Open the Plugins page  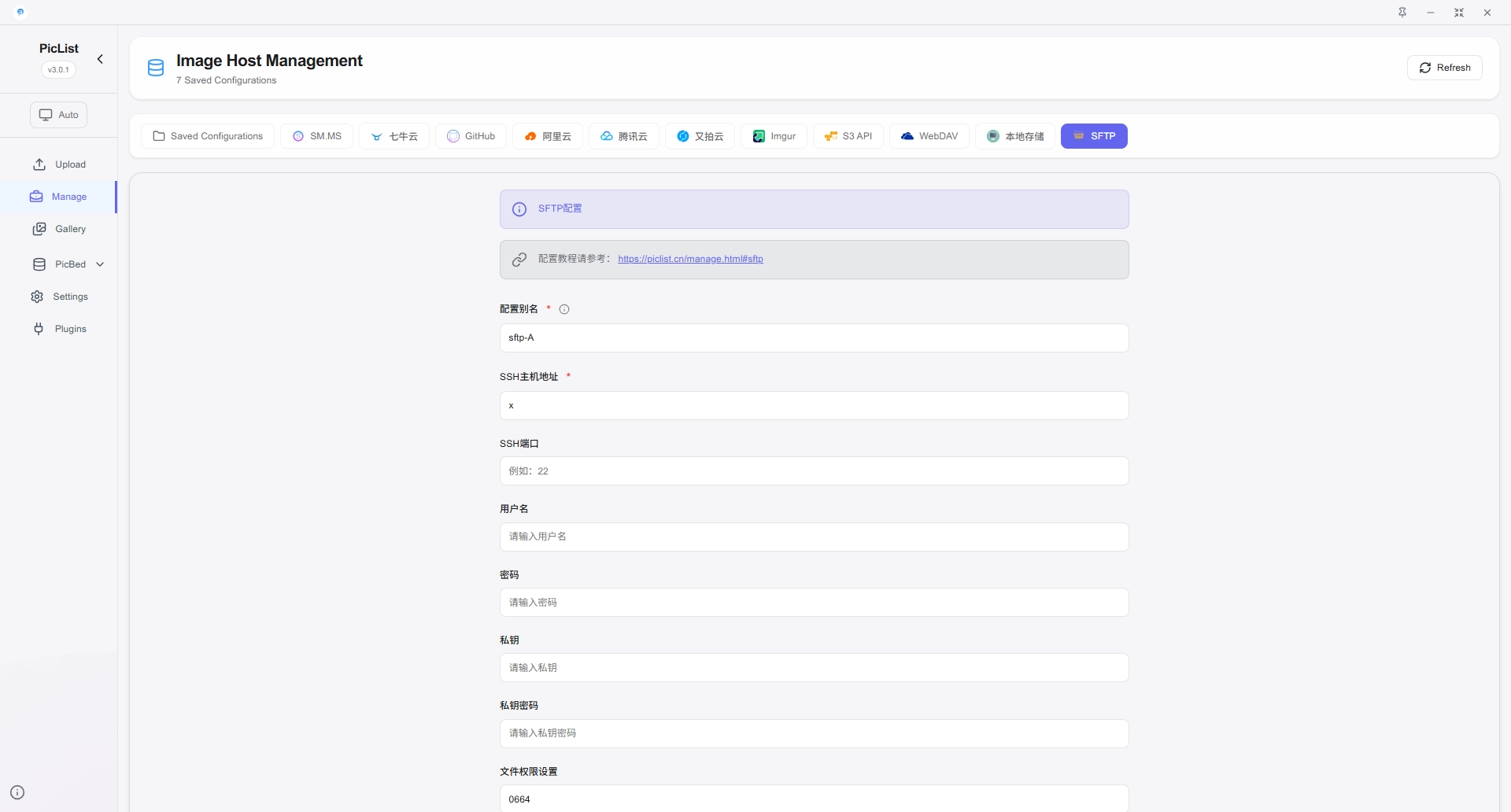[x=59, y=329]
